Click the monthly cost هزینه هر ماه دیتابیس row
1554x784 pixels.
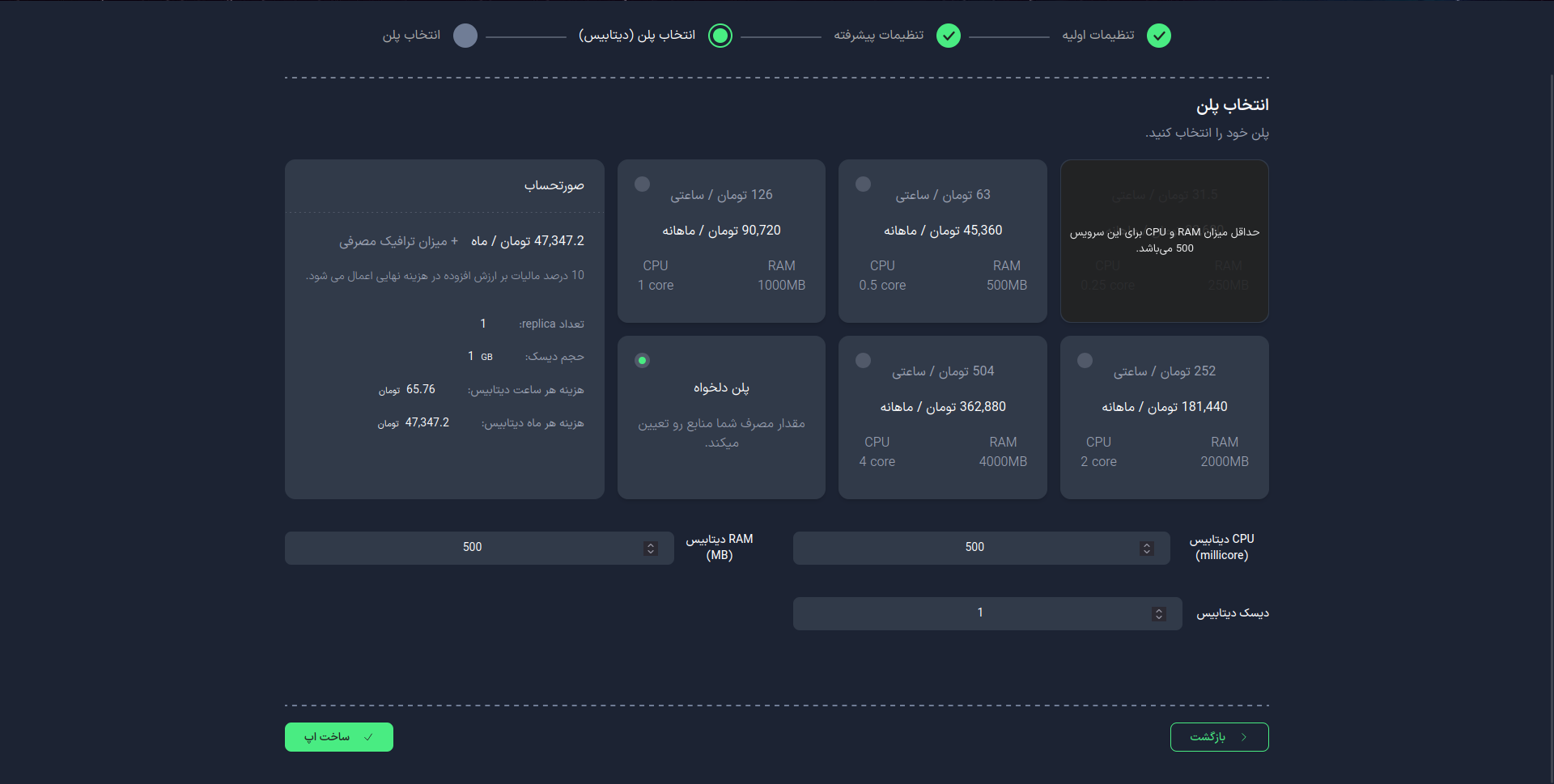pos(481,423)
